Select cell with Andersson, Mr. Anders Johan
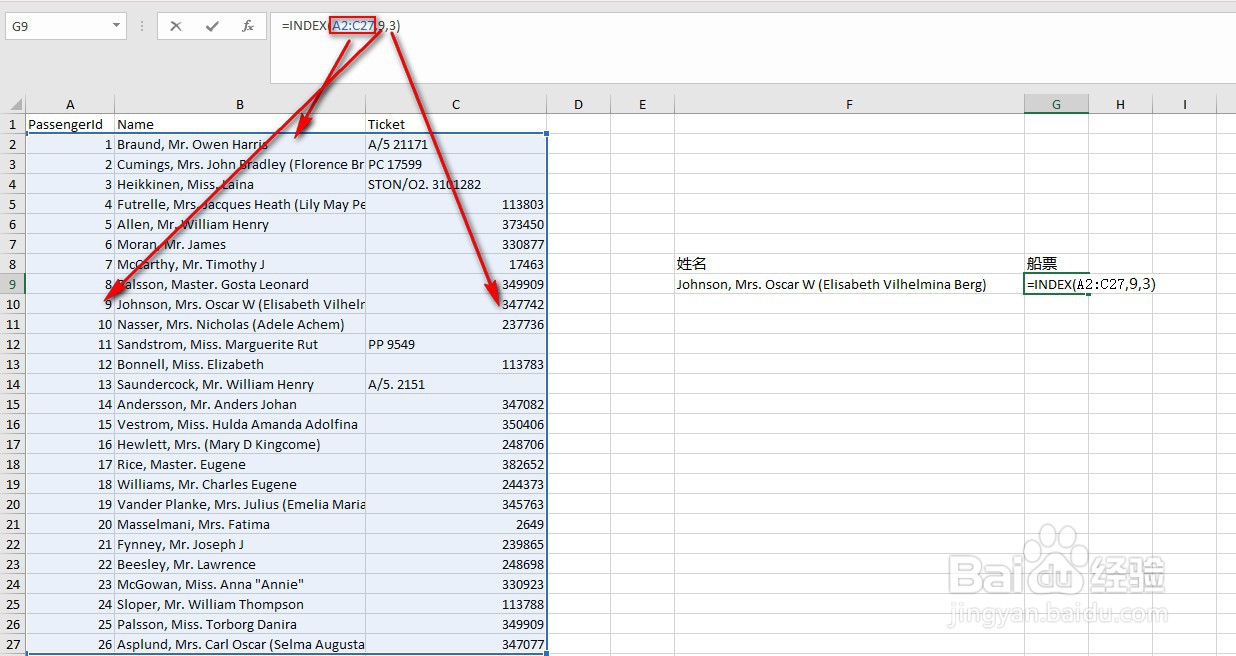Image resolution: width=1236 pixels, height=656 pixels. 240,404
